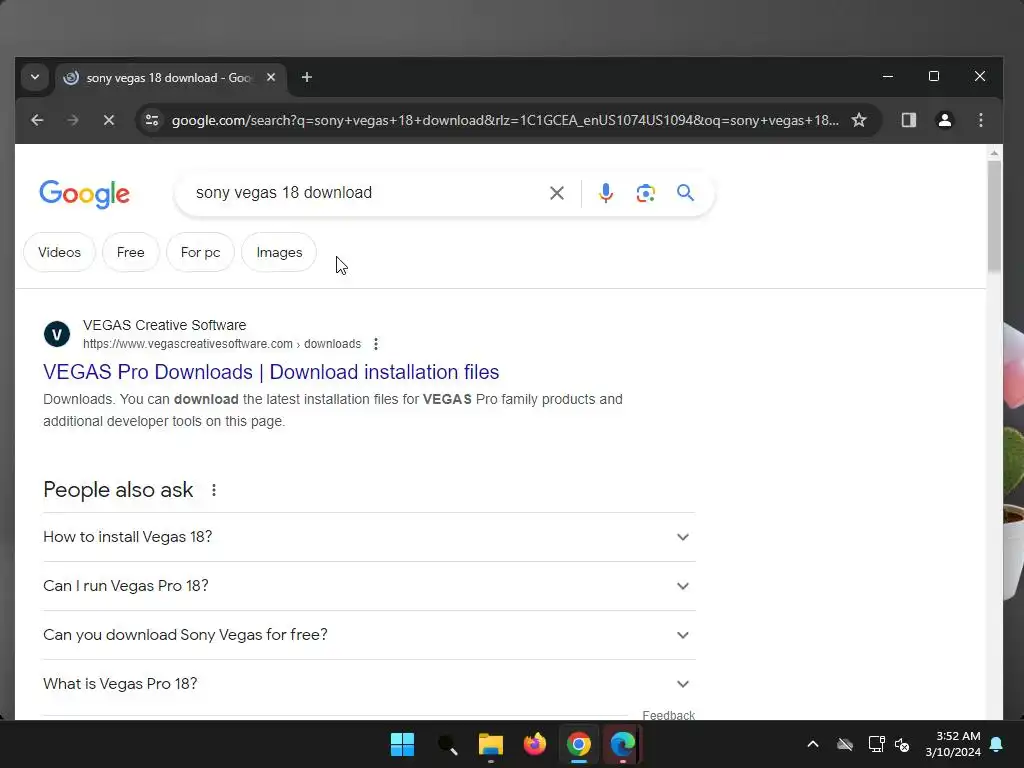The image size is (1024, 768).
Task: Clear the Google search box
Action: pos(556,193)
